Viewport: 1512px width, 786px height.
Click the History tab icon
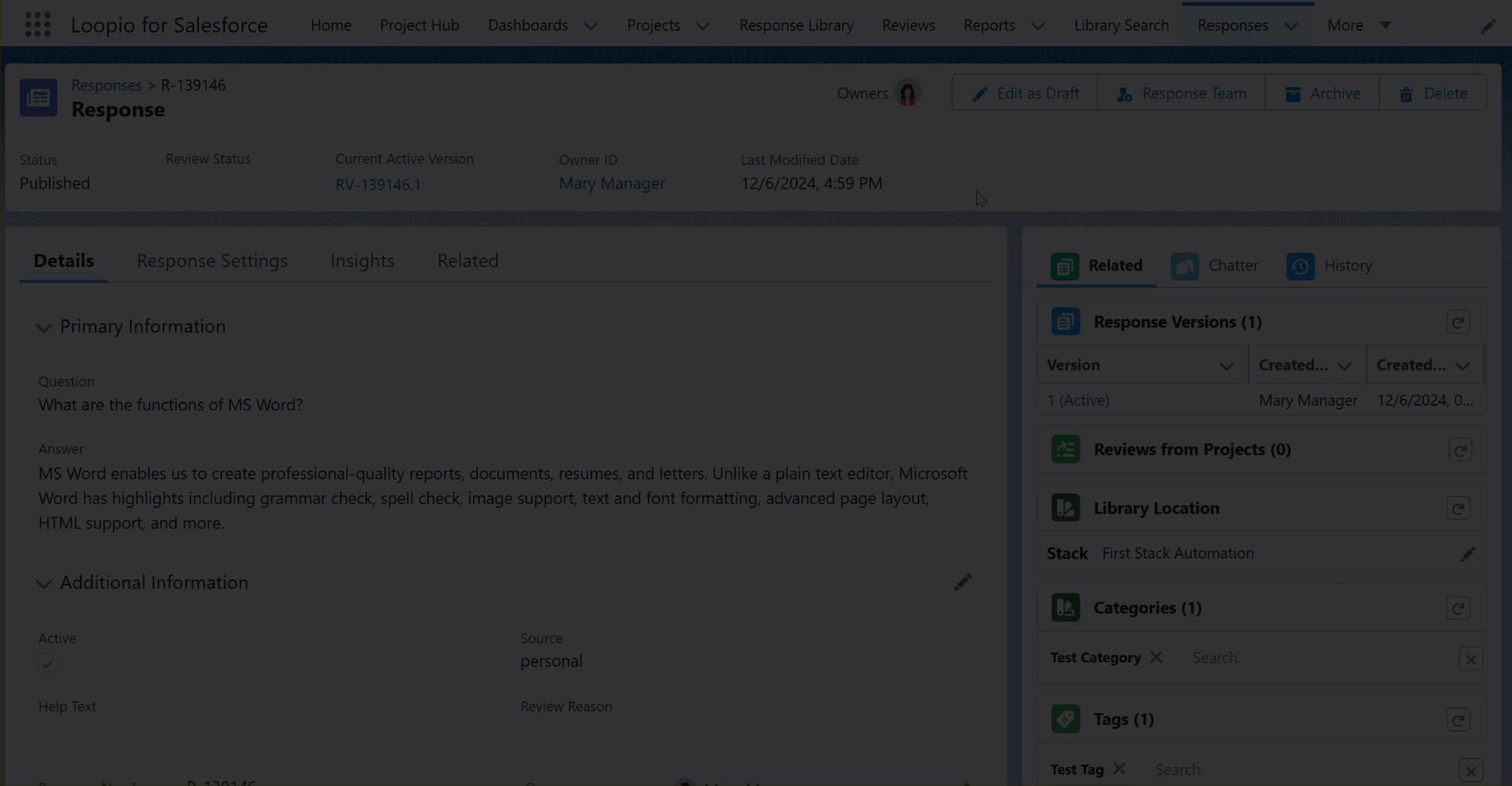1300,266
